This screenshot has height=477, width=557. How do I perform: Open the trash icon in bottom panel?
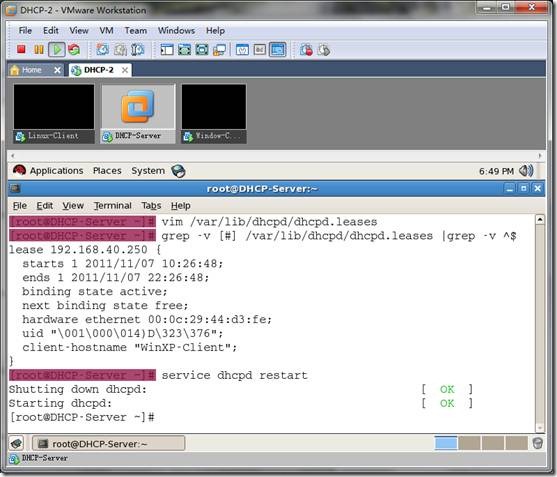click(x=537, y=443)
